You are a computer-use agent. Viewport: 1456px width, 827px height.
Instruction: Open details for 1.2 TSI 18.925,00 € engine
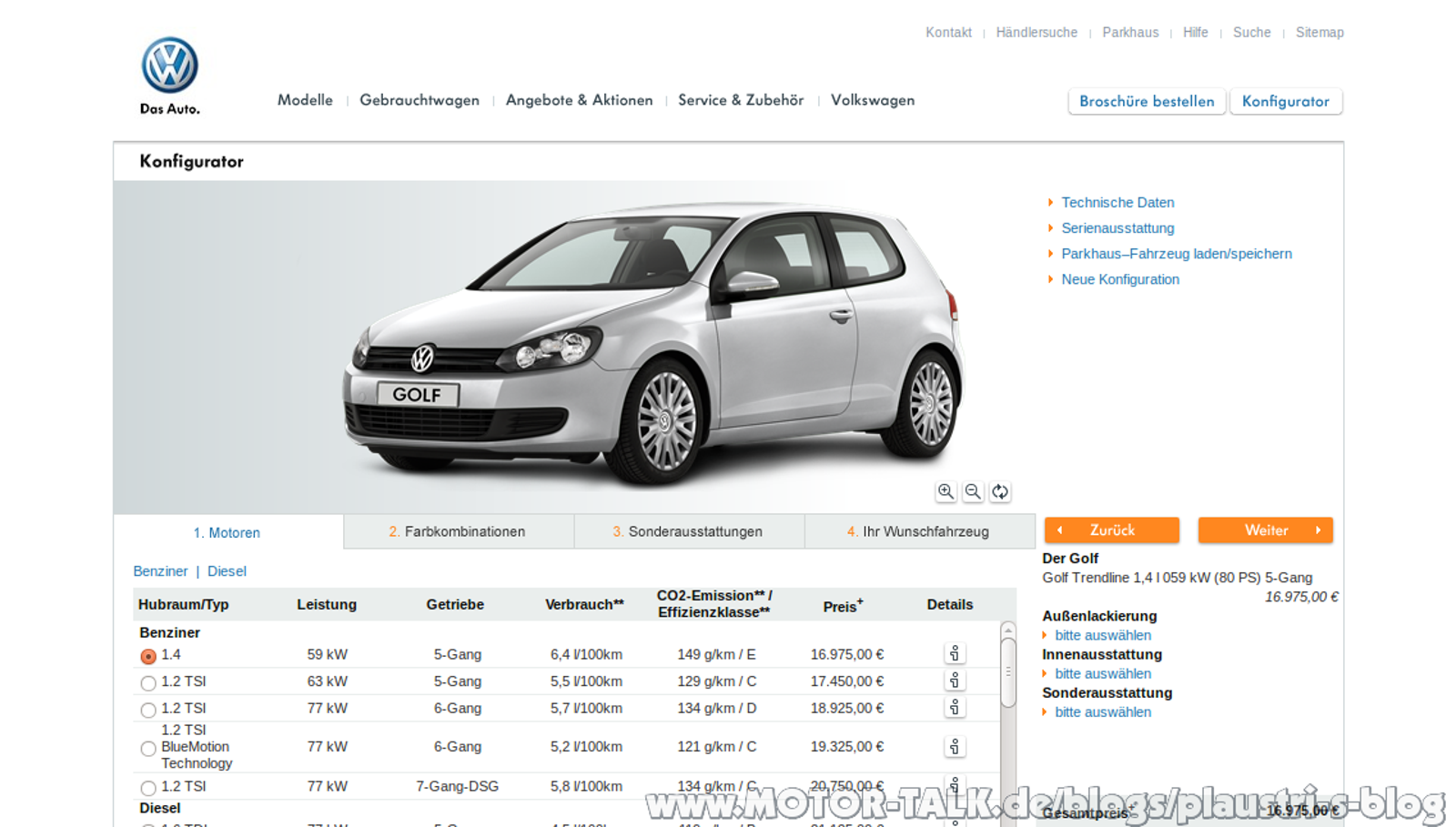(955, 708)
